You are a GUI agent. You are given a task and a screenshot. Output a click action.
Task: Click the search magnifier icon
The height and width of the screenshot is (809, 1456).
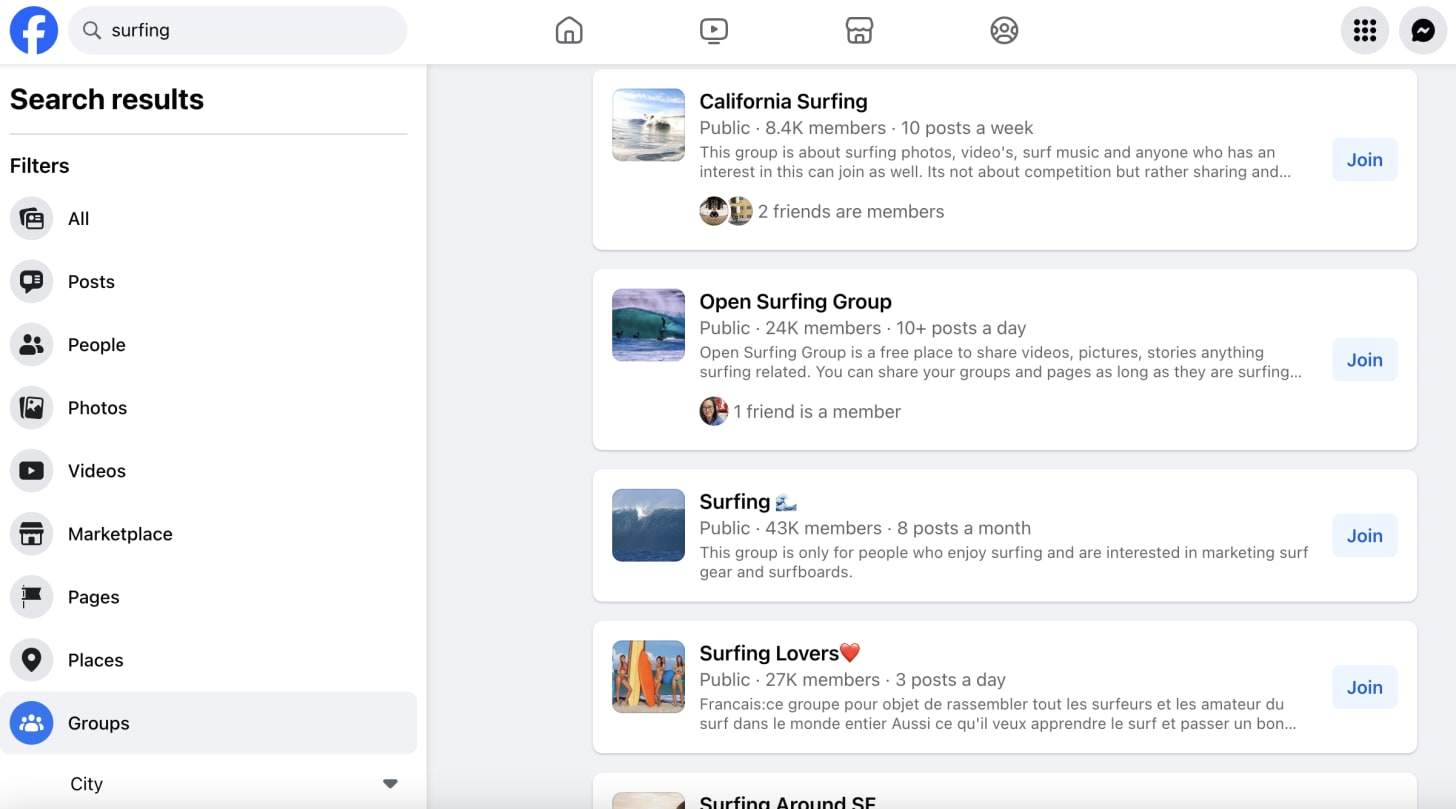92,31
